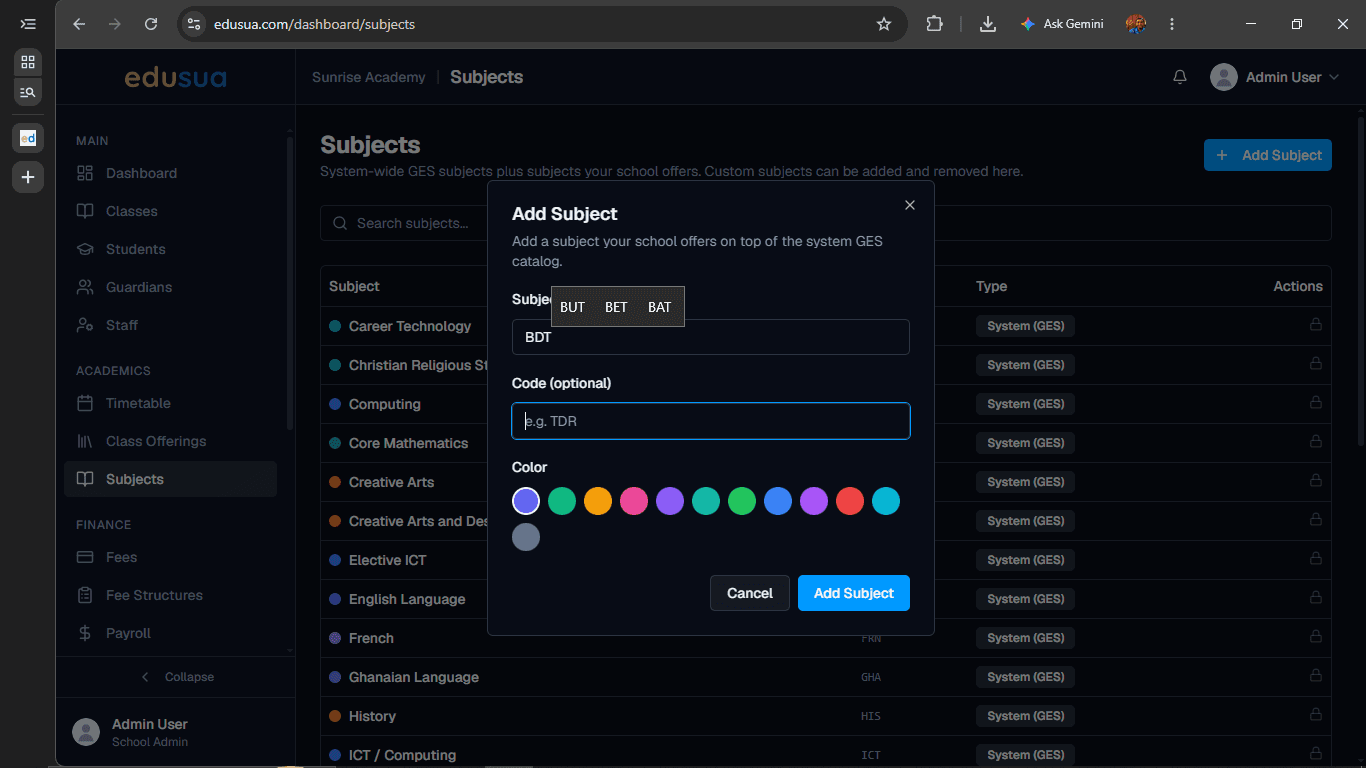Click the site information icon in address bar
Viewport: 1366px width, 768px height.
pos(194,24)
